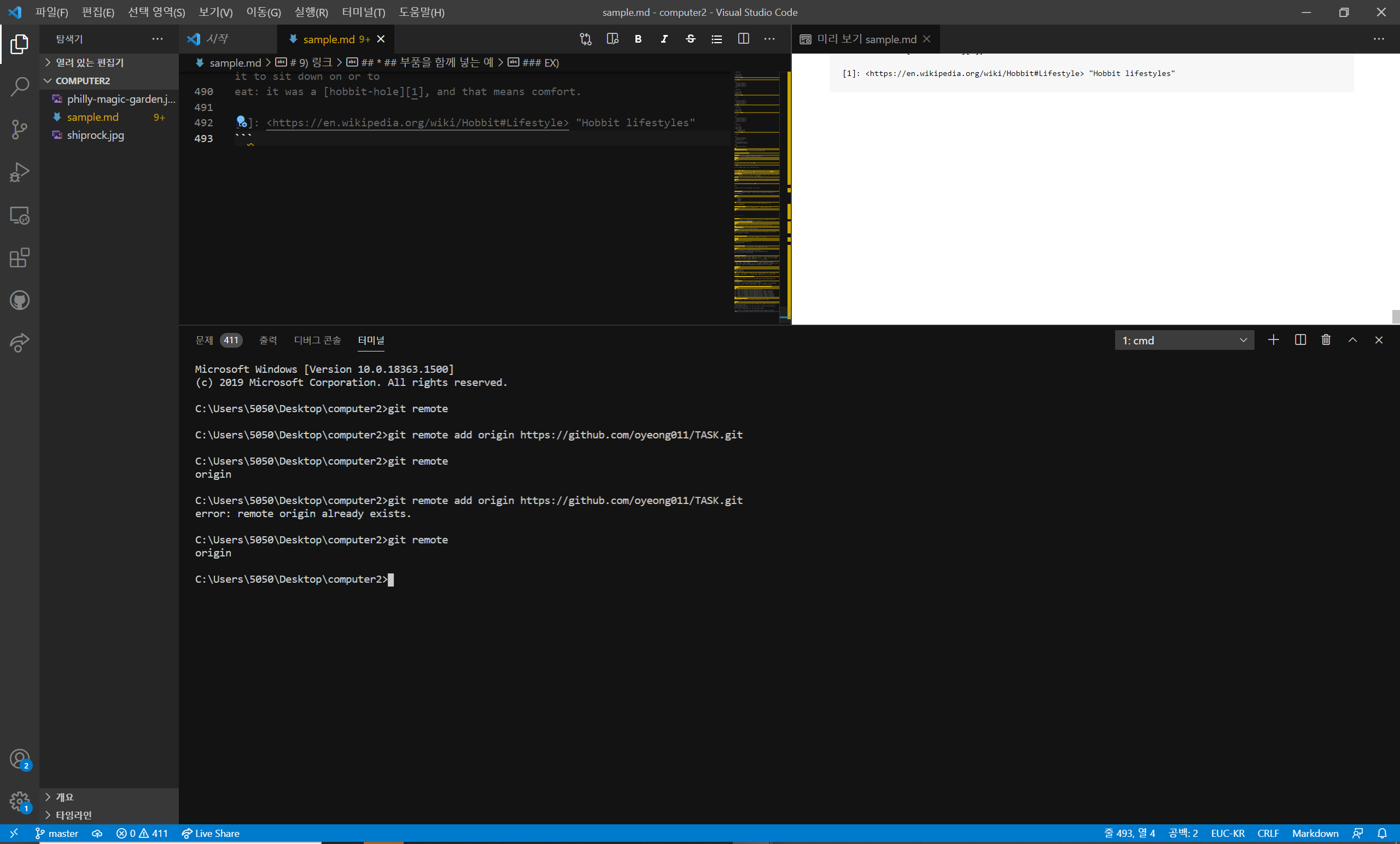Toggle bullet list formatting
The width and height of the screenshot is (1400, 844).
pos(716,39)
